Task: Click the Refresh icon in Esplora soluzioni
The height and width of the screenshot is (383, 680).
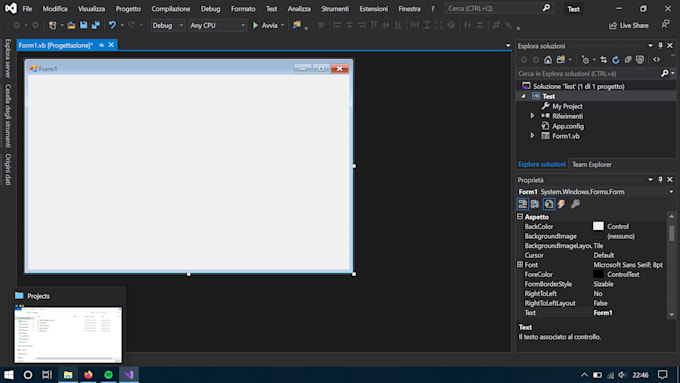Action: [x=616, y=60]
